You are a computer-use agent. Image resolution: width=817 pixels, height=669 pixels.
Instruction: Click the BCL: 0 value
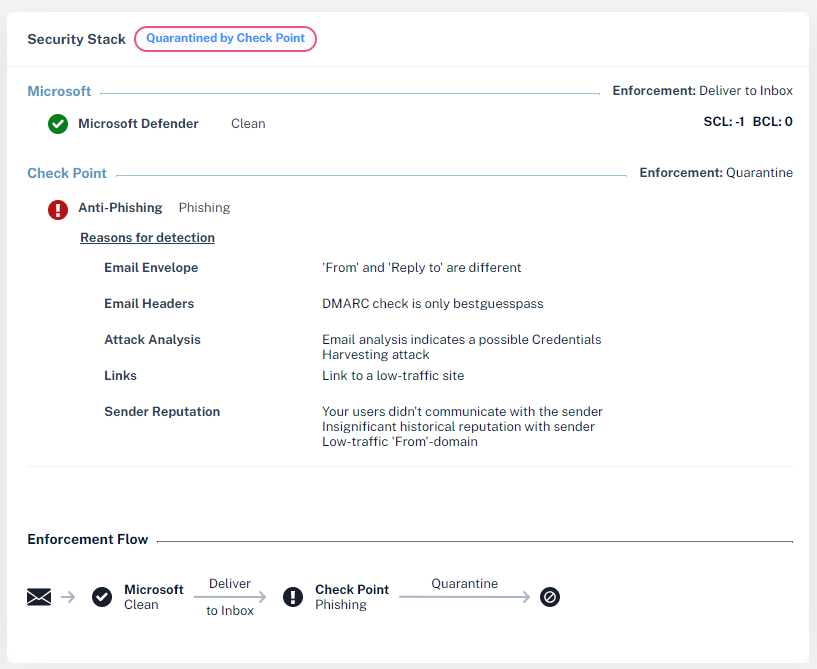[x=773, y=121]
